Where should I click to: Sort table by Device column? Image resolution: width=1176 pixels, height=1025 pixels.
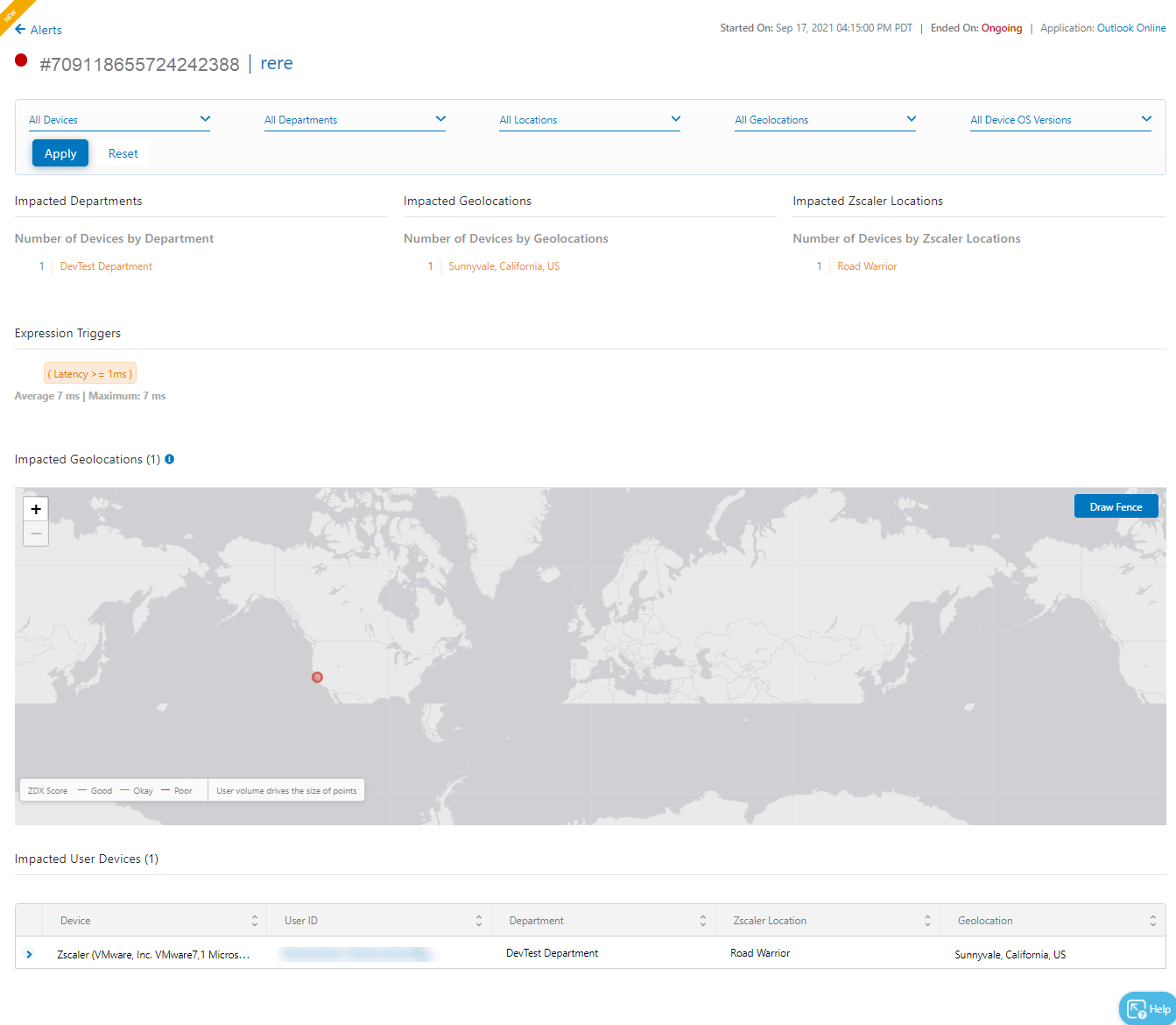pos(255,921)
